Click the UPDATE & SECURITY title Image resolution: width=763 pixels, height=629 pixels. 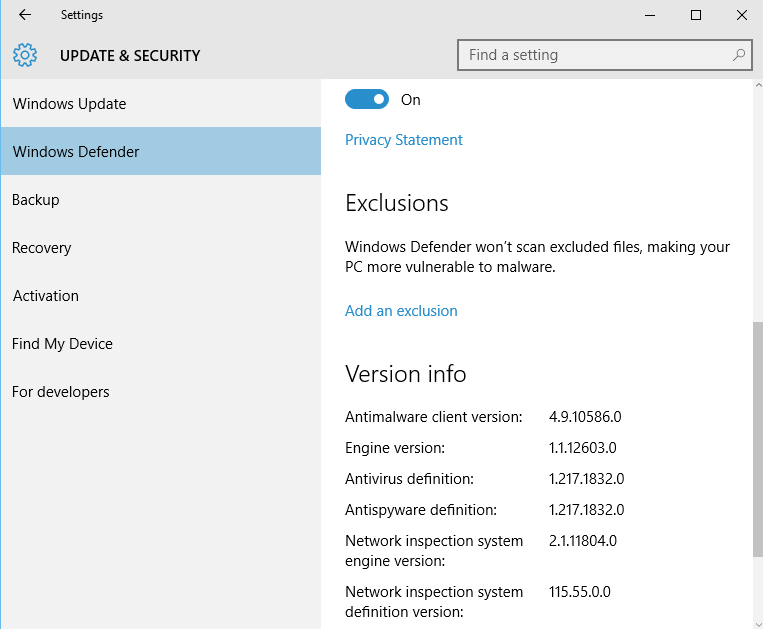(130, 55)
